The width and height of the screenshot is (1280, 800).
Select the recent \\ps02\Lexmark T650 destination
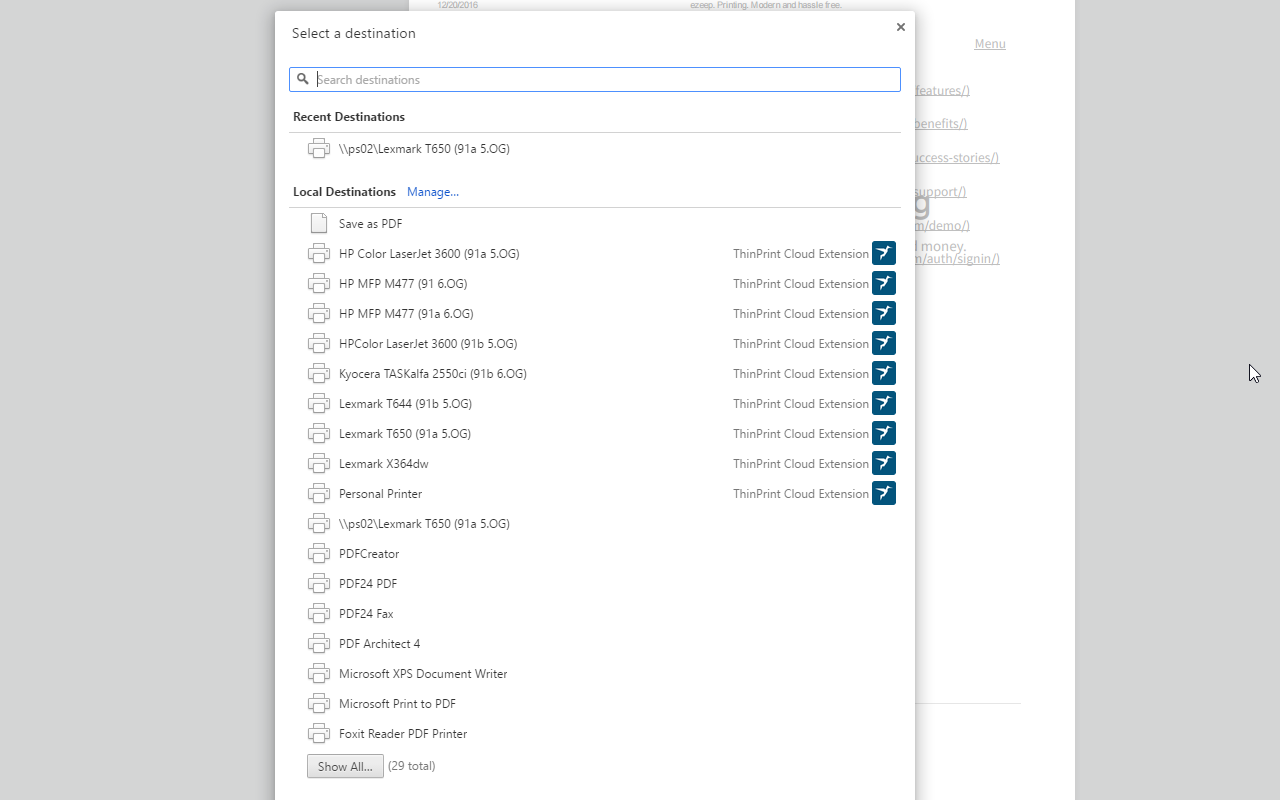coord(423,148)
